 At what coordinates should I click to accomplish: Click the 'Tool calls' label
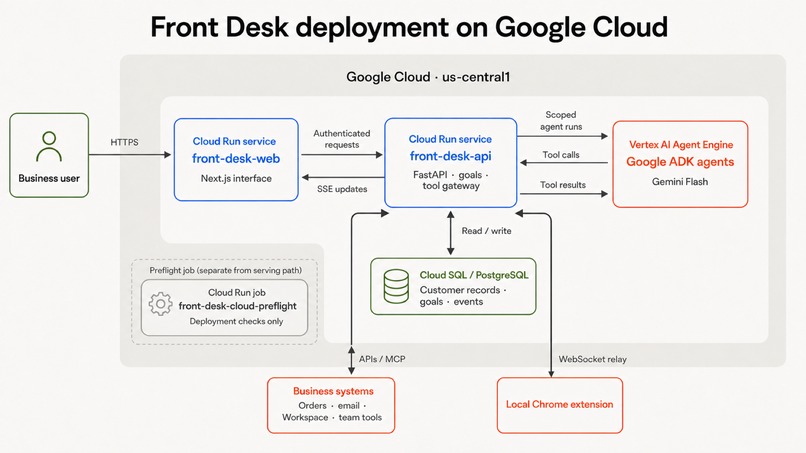tap(561, 155)
